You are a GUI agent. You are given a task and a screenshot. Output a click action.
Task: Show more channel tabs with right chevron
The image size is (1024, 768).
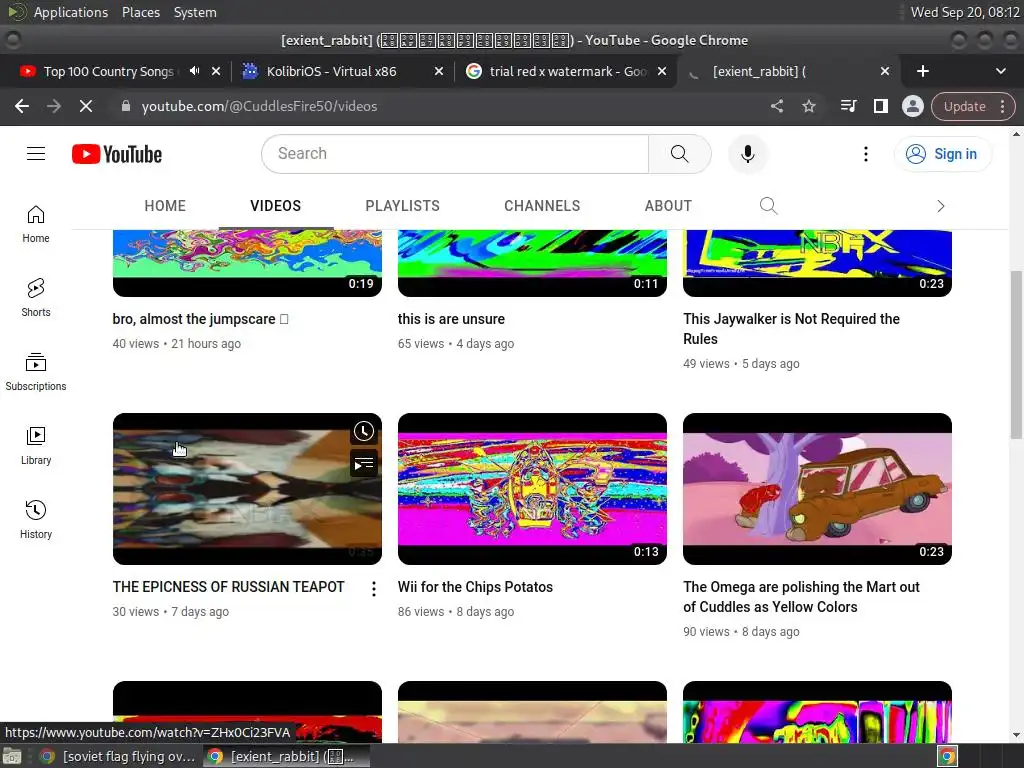(x=940, y=206)
